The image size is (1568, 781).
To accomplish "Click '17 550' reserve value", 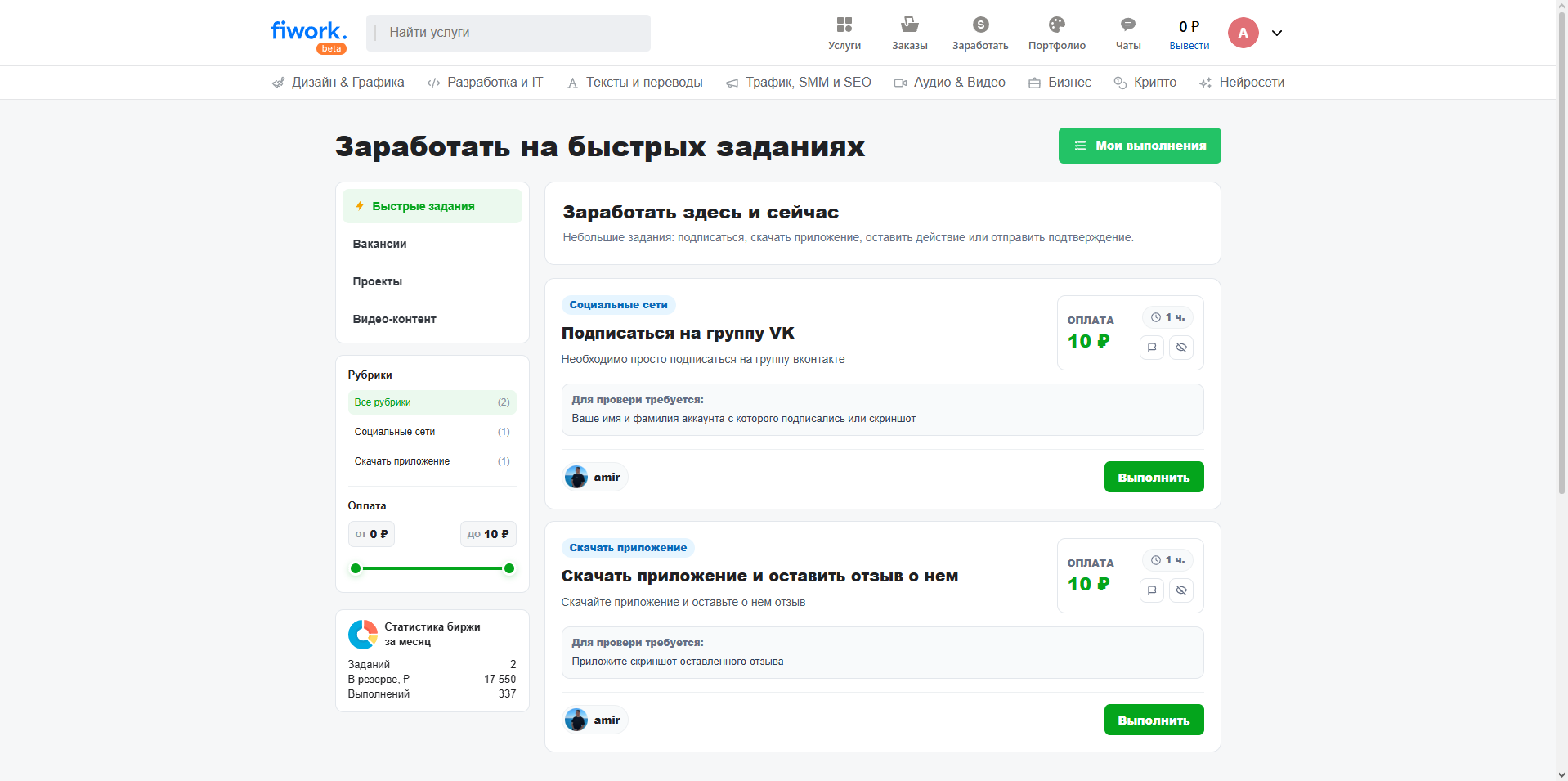I will coord(500,680).
